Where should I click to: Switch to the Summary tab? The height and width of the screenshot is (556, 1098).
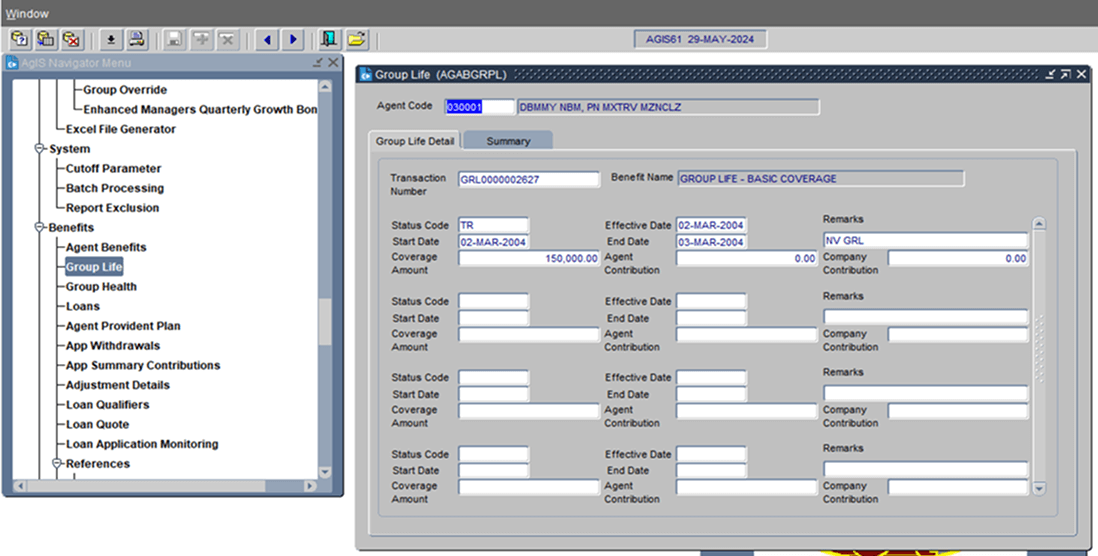tap(508, 141)
